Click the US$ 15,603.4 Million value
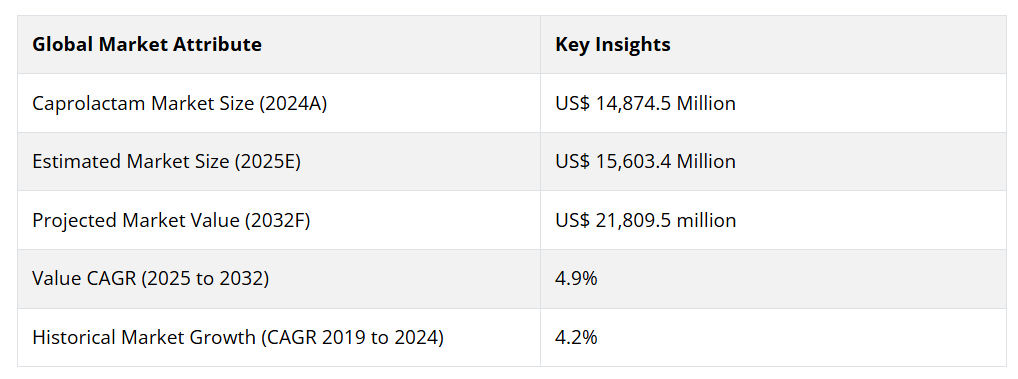 (x=645, y=162)
